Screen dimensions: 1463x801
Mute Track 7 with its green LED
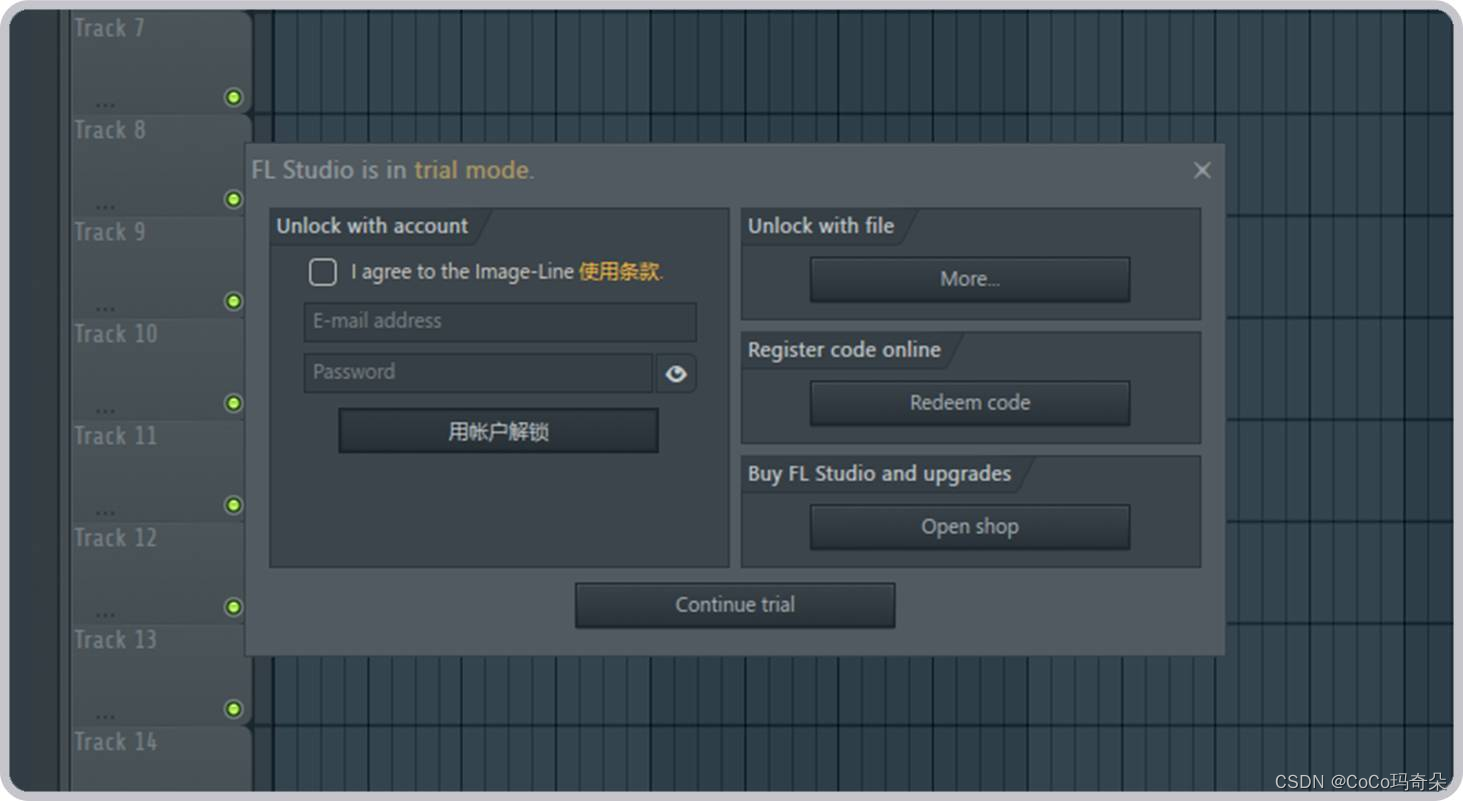233,97
